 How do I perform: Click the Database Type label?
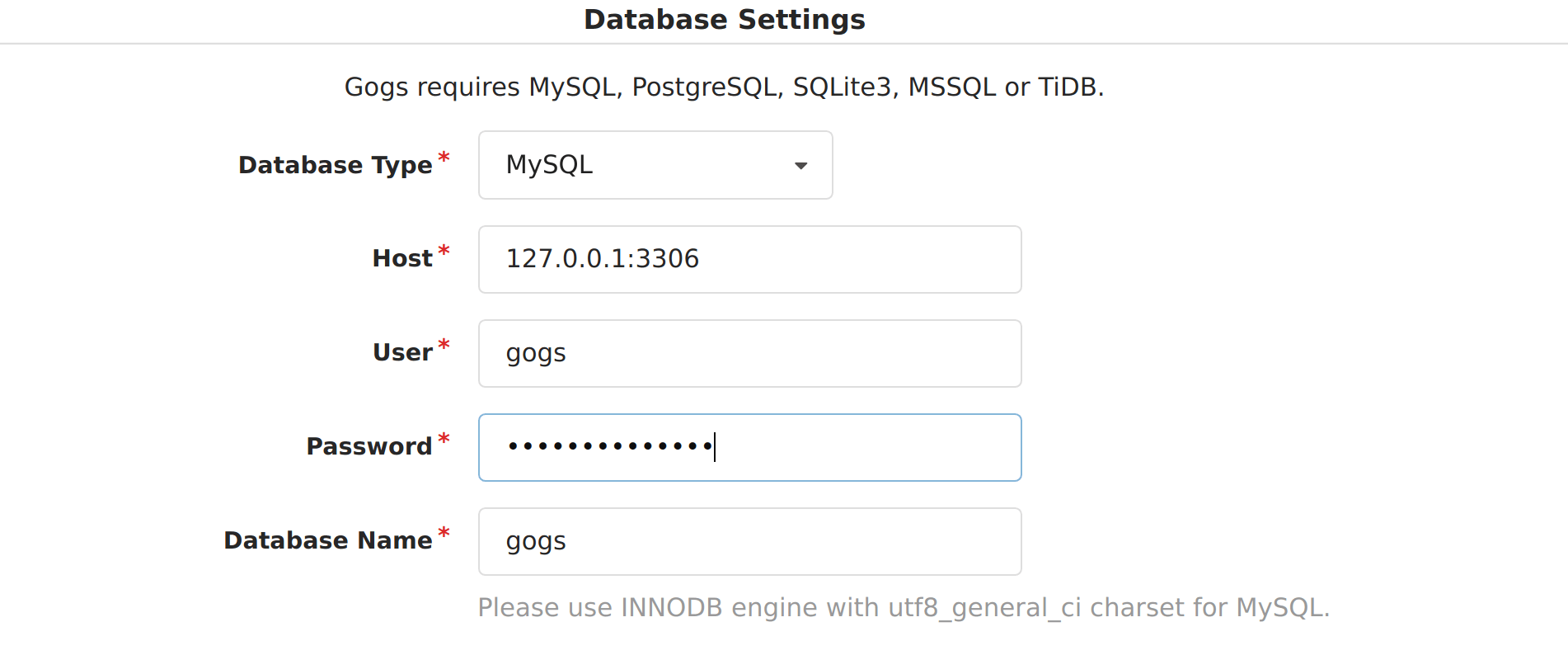pyautogui.click(x=335, y=165)
